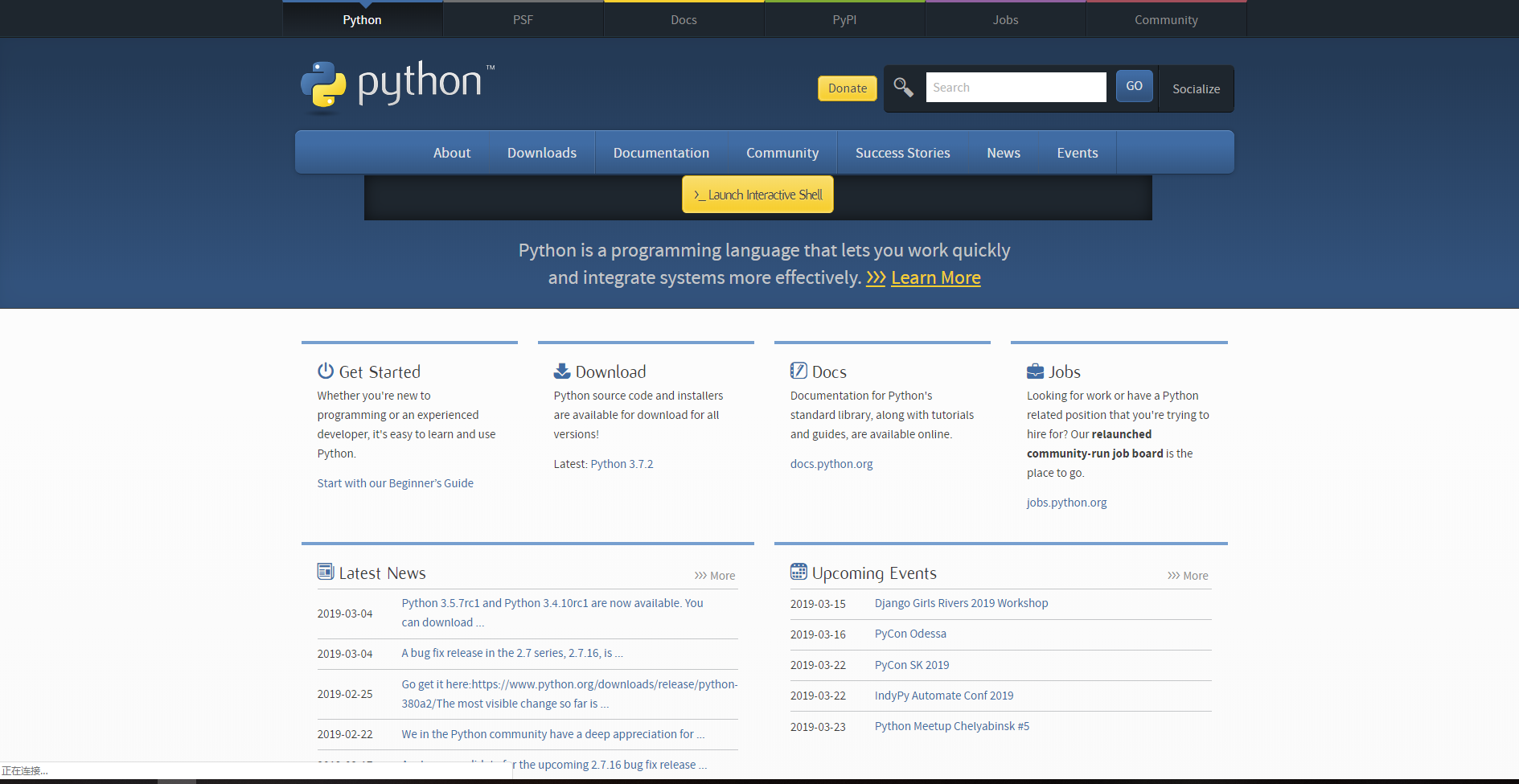Click the magnifying glass search icon
This screenshot has width=1519, height=784.
(903, 87)
